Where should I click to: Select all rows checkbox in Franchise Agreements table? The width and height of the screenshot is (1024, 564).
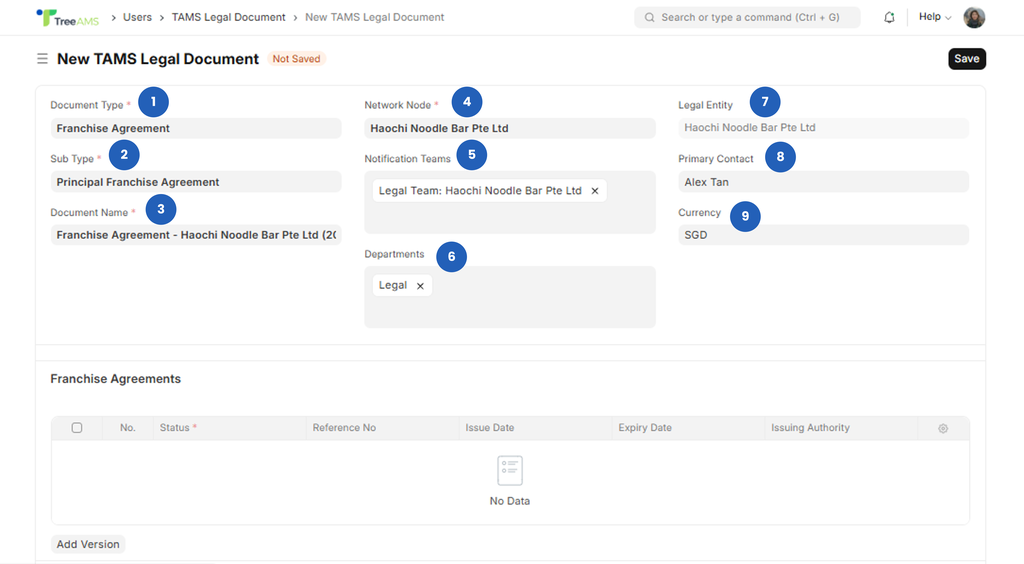(x=77, y=428)
